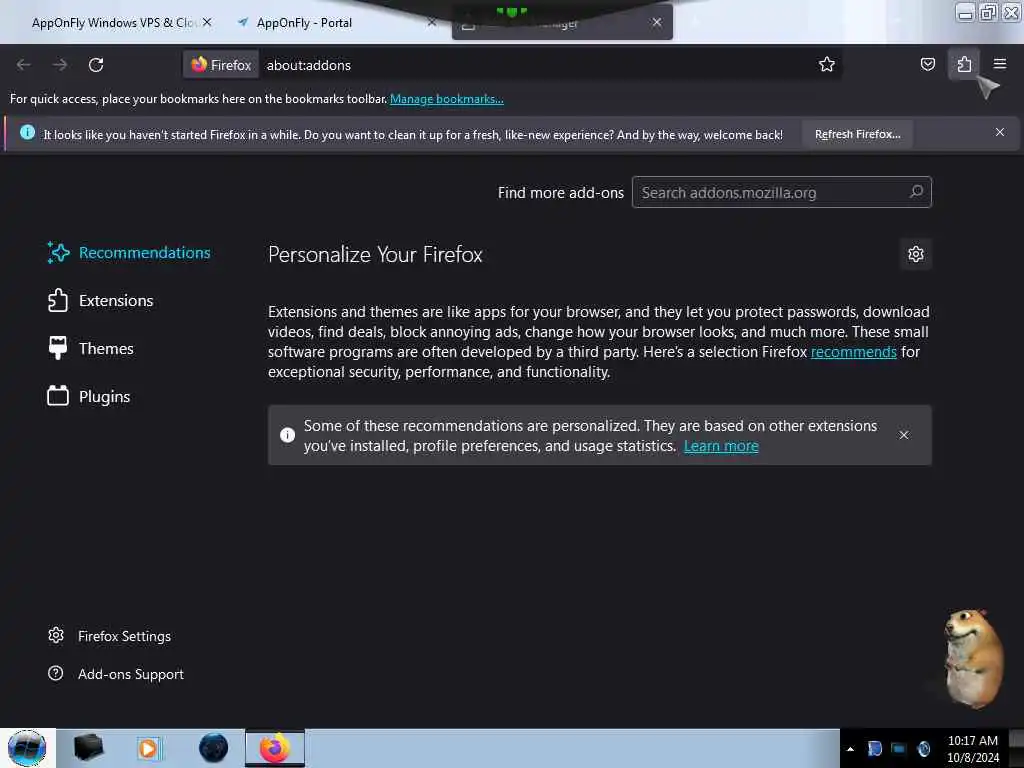The image size is (1024, 768).
Task: Follow the recommends link in description
Action: pyautogui.click(x=854, y=352)
